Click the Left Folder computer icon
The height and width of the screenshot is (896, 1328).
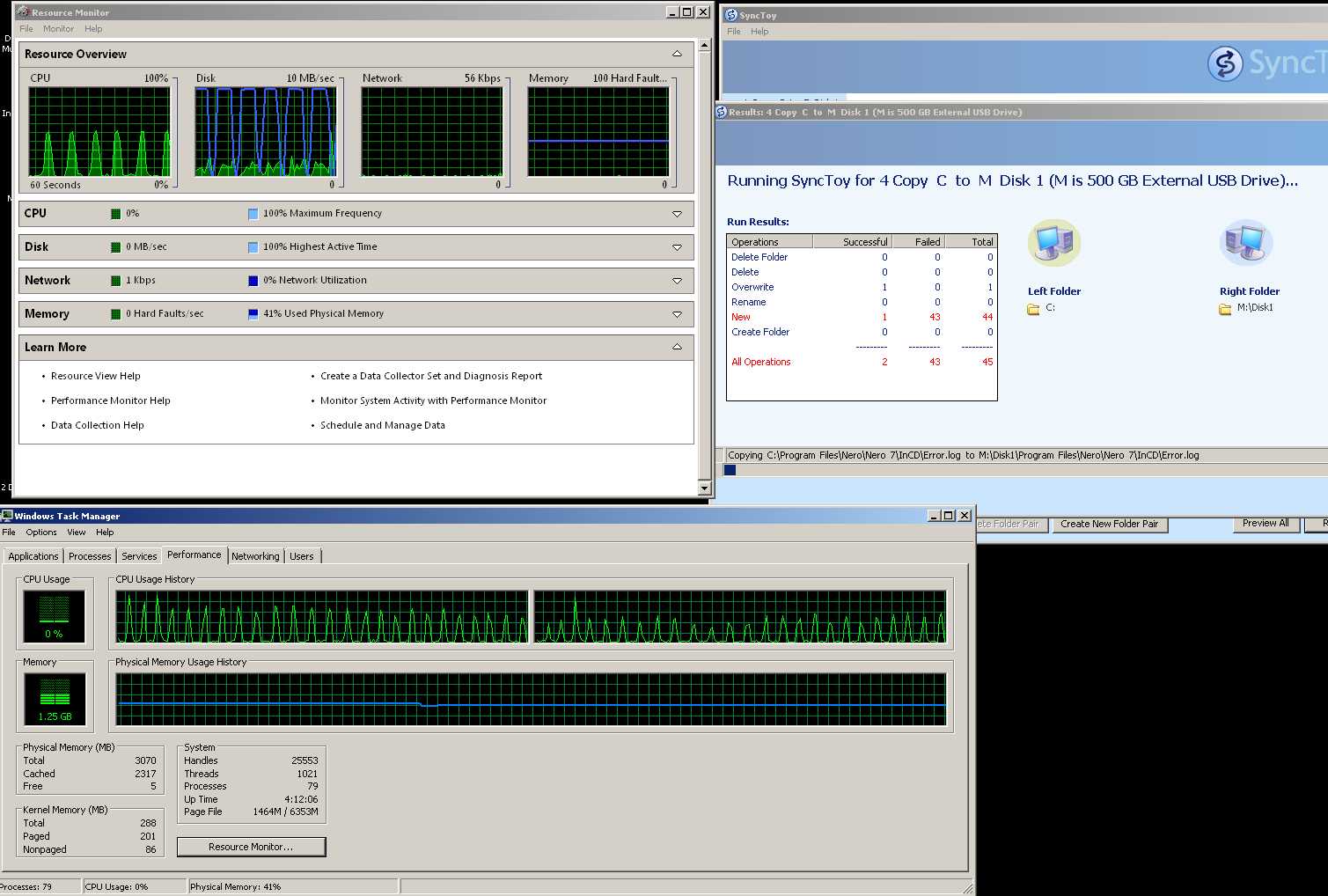(1053, 243)
